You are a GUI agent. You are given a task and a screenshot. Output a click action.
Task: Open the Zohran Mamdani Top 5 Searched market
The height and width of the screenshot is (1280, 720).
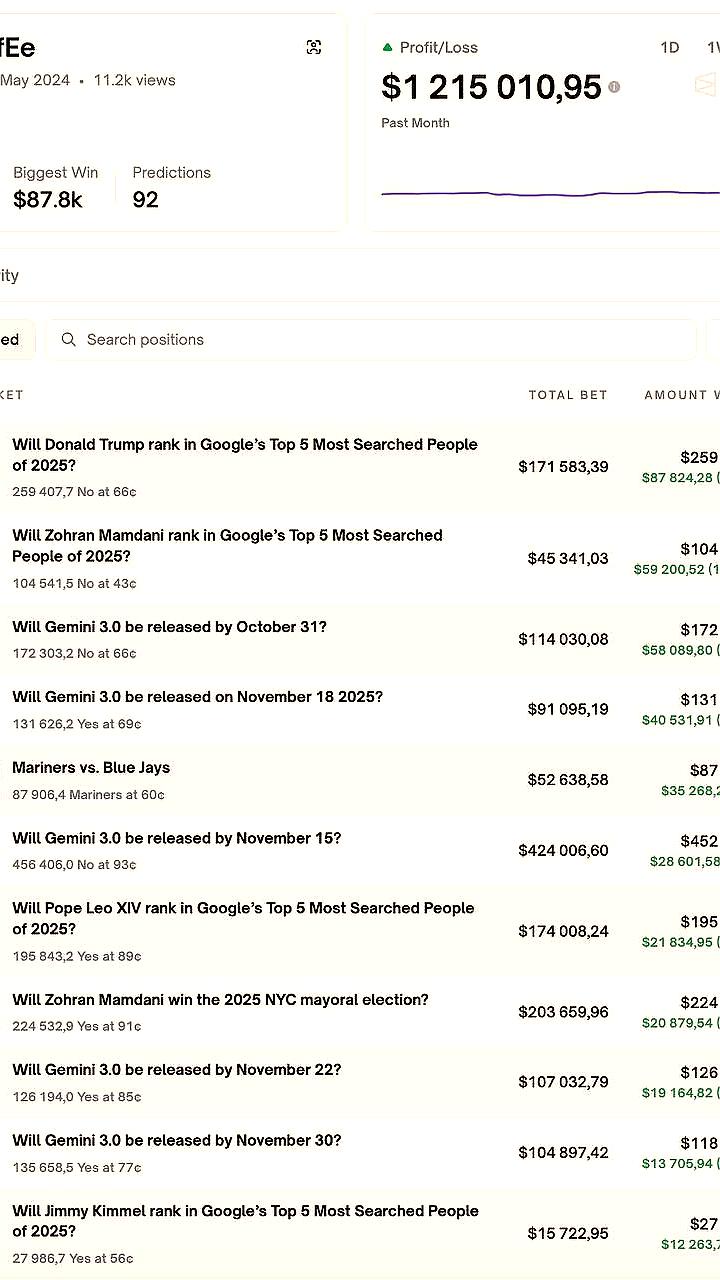coord(227,546)
